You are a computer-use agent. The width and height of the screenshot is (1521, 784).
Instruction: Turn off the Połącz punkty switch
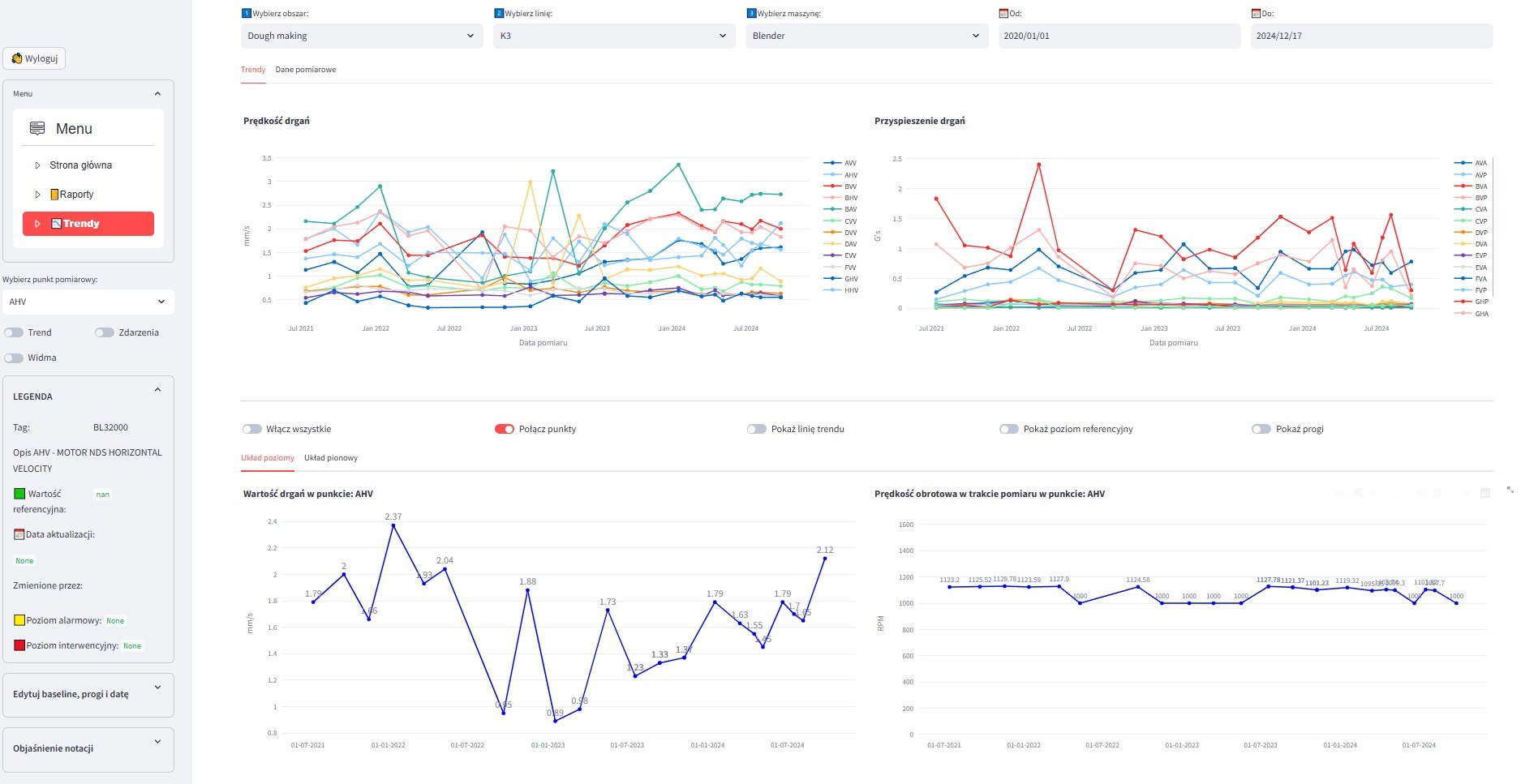pos(504,429)
